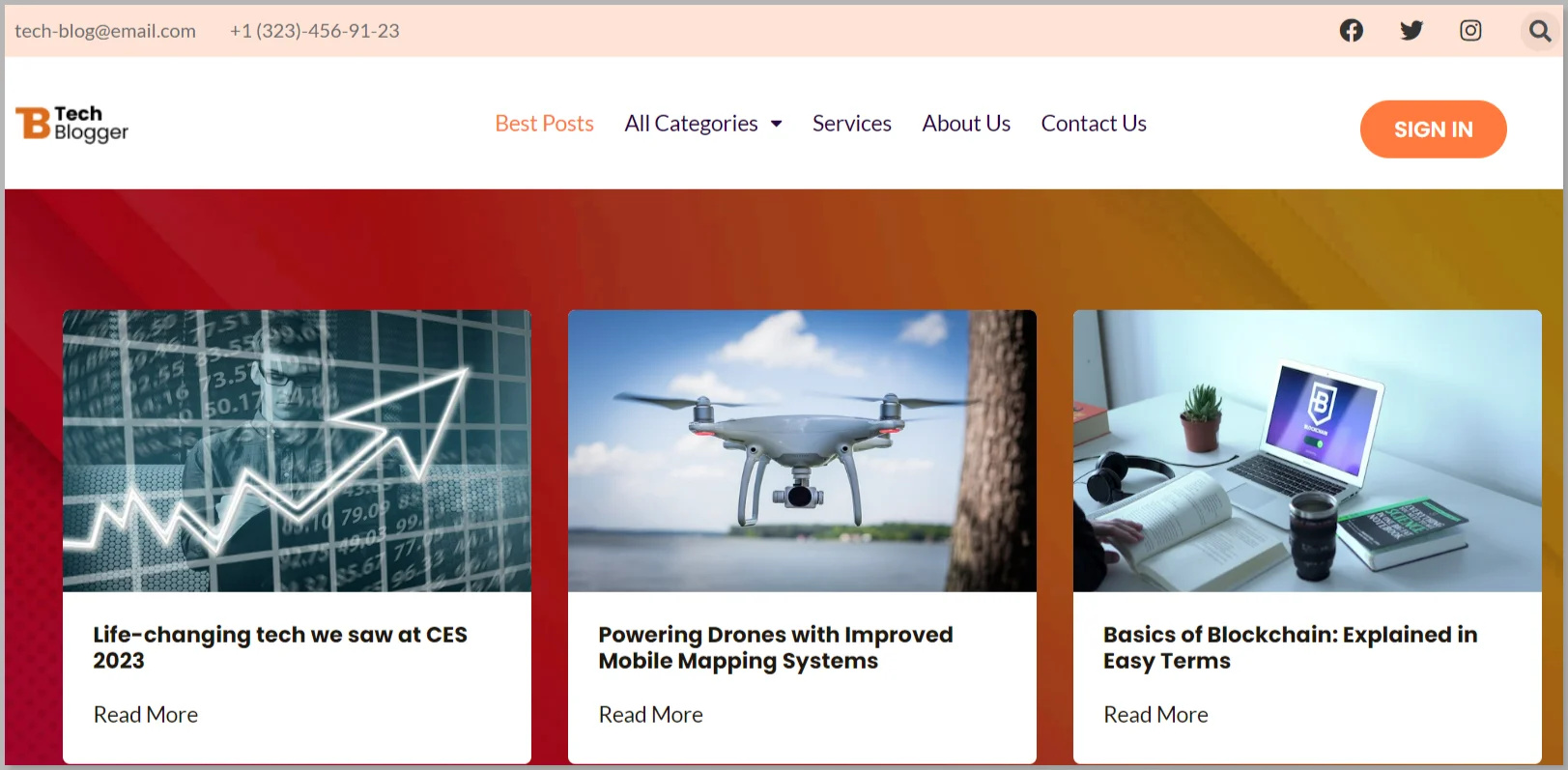Click the Tech Blogger logo
The width and height of the screenshot is (1568, 770).
pos(71,124)
